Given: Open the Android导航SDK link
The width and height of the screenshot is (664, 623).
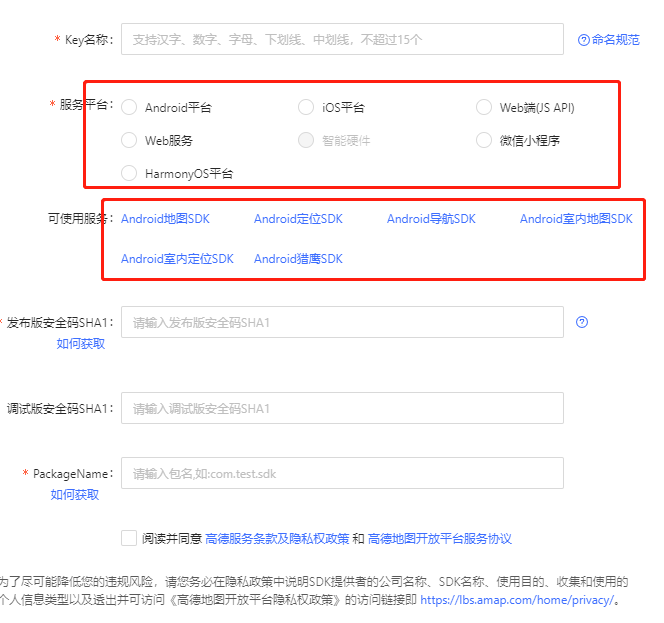Looking at the screenshot, I should click(x=431, y=219).
